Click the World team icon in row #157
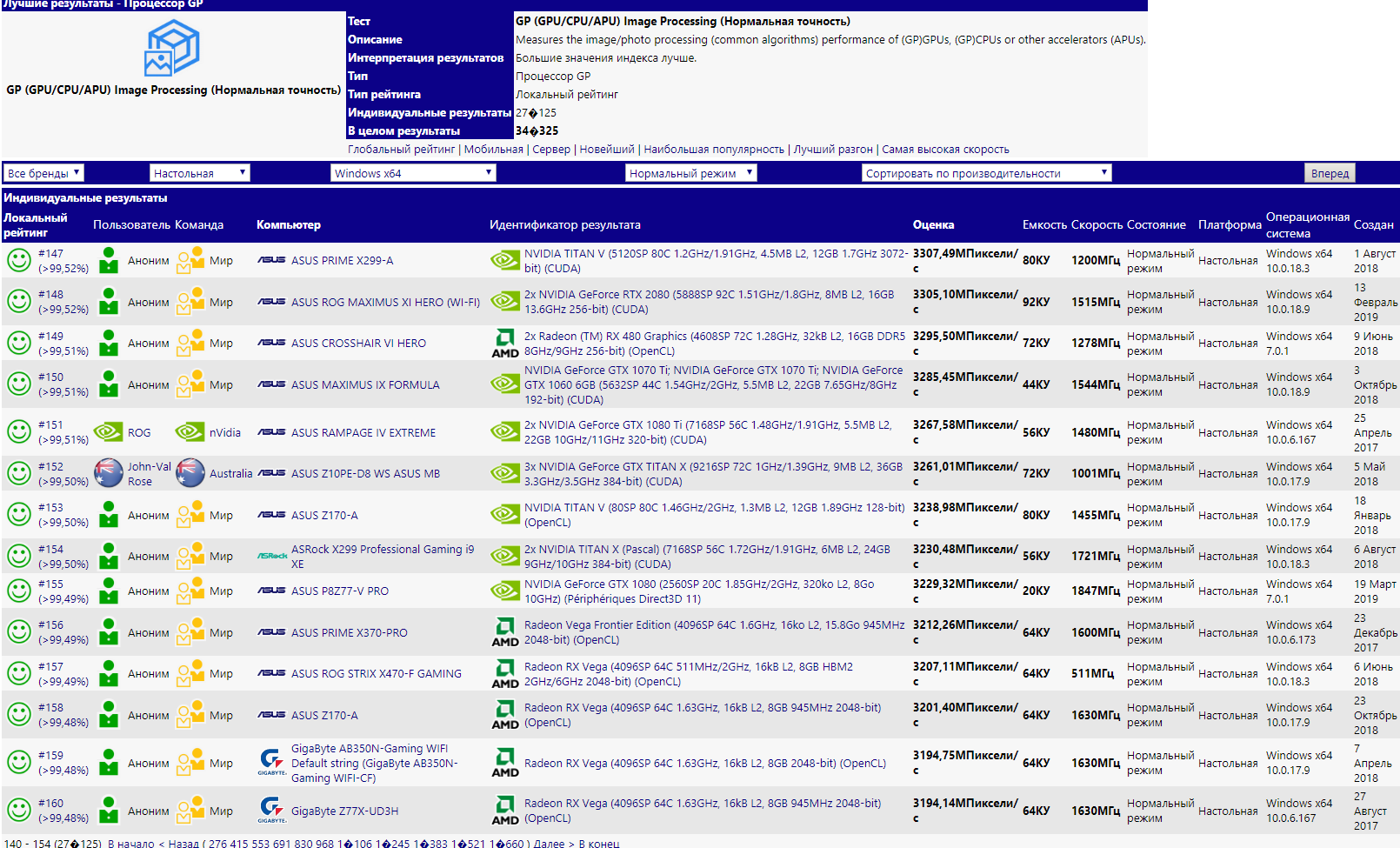This screenshot has width=1400, height=848. (190, 673)
